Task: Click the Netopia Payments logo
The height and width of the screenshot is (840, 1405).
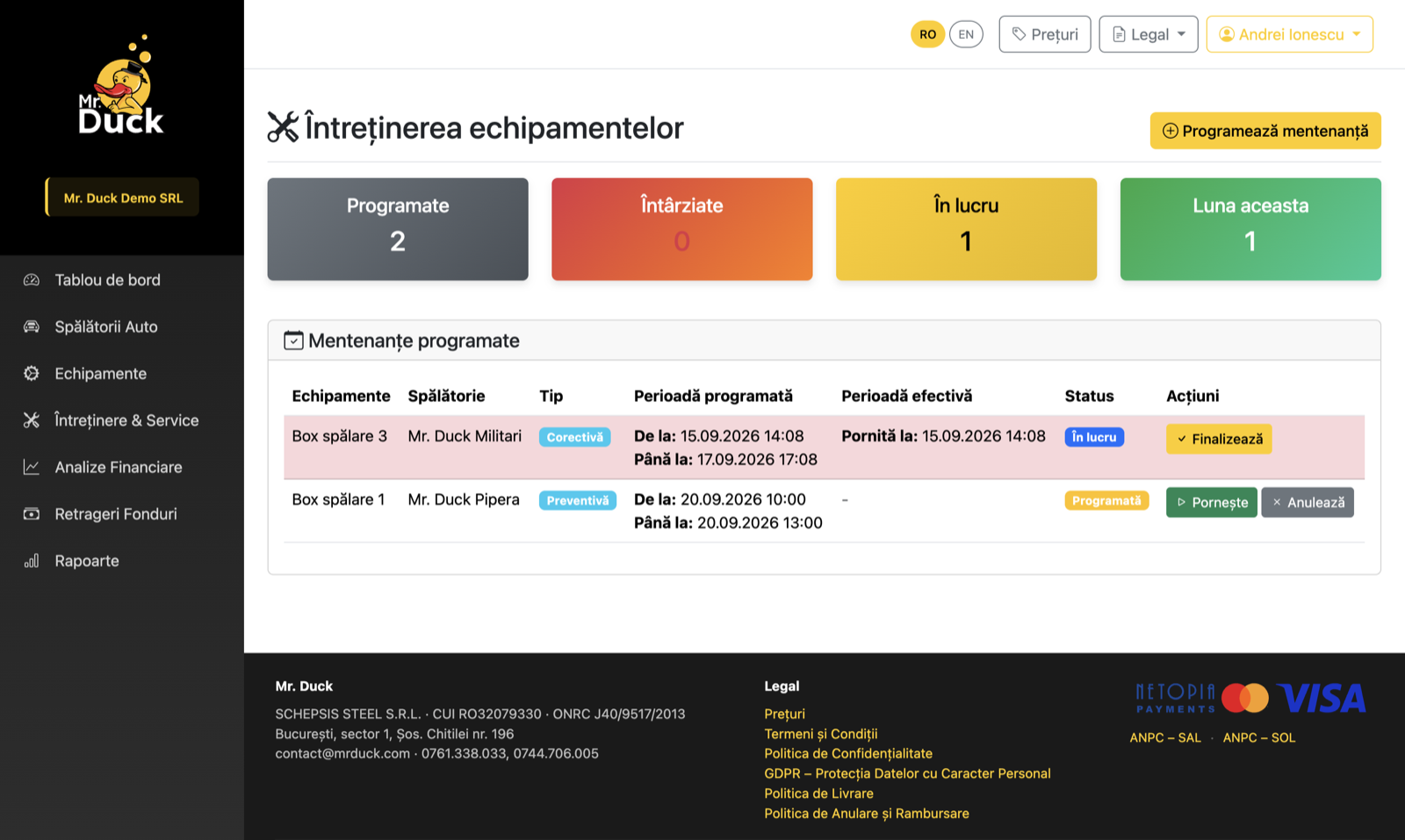Action: point(1175,698)
